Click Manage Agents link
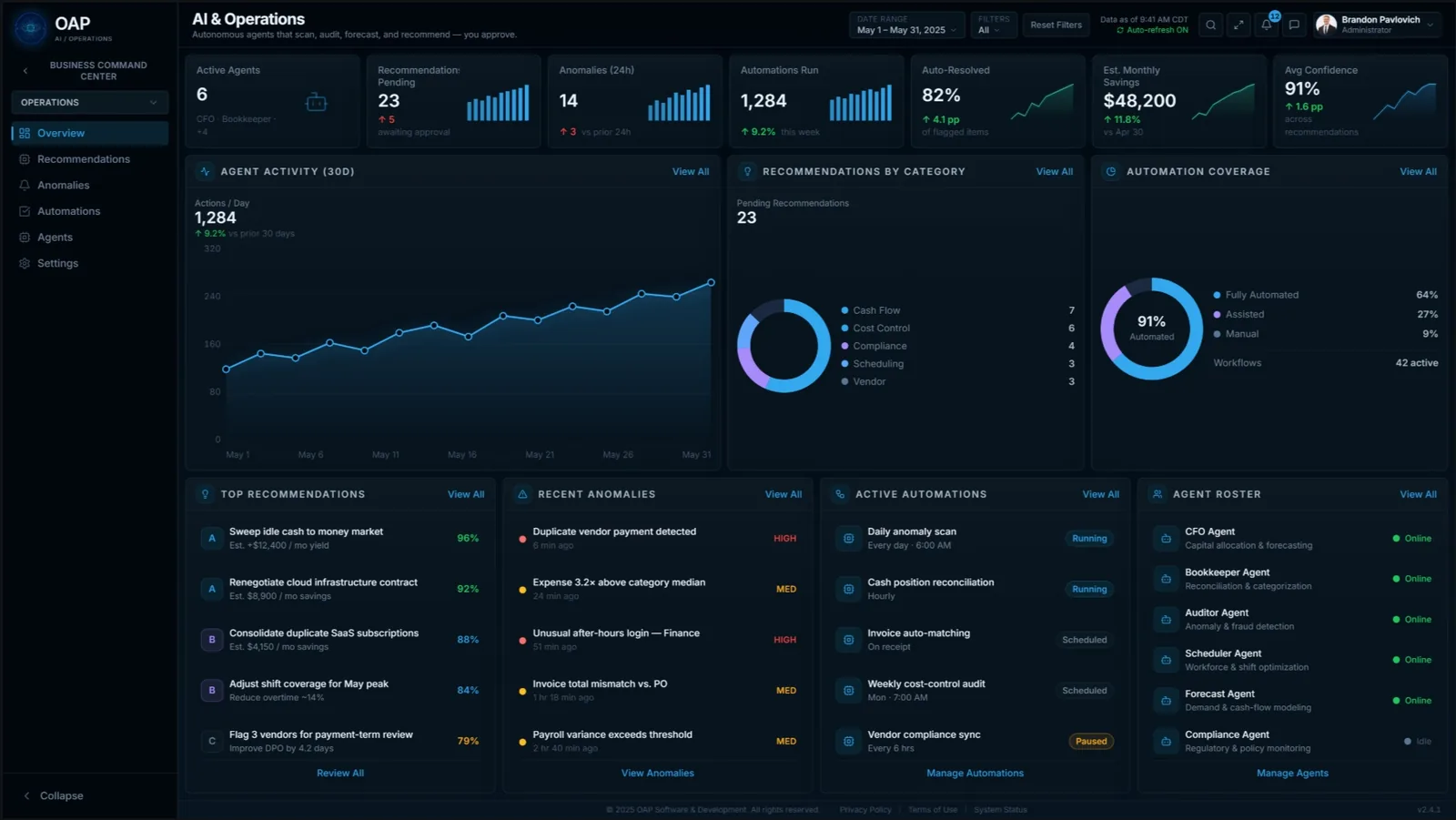This screenshot has width=1456, height=820. pyautogui.click(x=1292, y=774)
